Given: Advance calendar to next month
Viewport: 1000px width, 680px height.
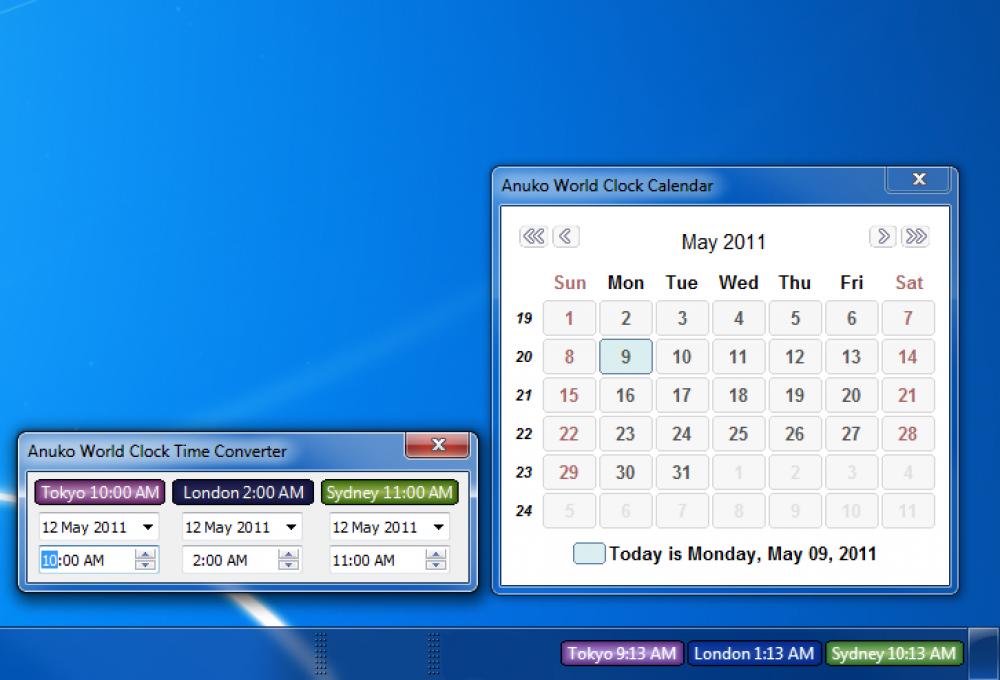Looking at the screenshot, I should click(883, 236).
